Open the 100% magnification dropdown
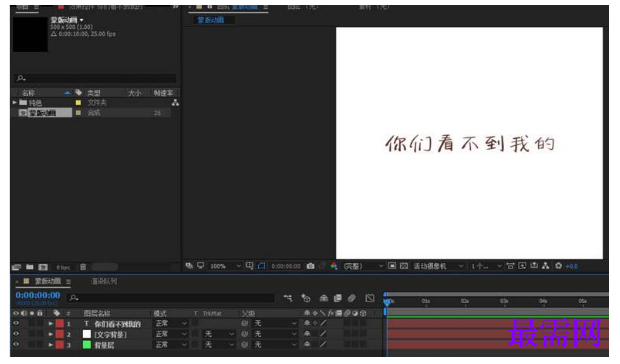The width and height of the screenshot is (620, 364). [x=225, y=266]
